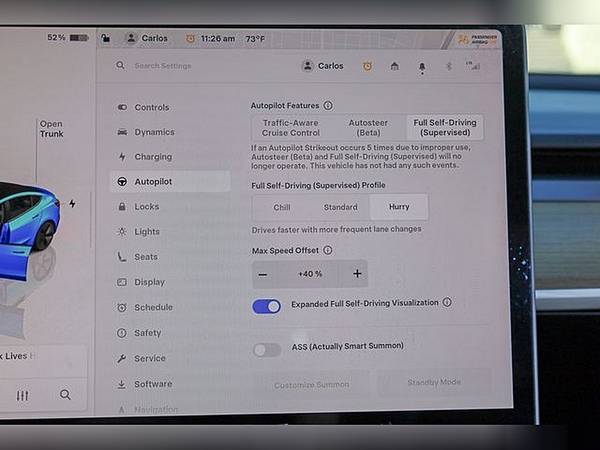Tap the HomeLink garage icon in header

point(394,67)
